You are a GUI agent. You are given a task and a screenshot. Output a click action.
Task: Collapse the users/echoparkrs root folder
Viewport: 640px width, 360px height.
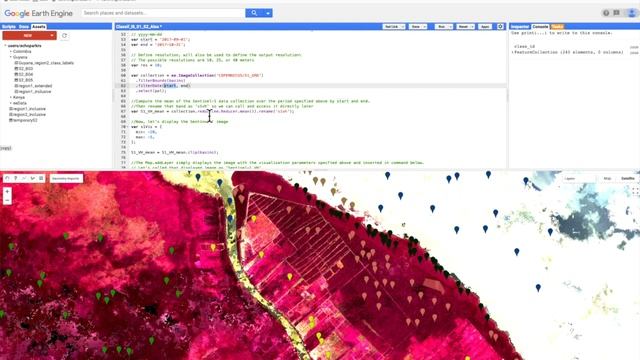click(x=6, y=46)
